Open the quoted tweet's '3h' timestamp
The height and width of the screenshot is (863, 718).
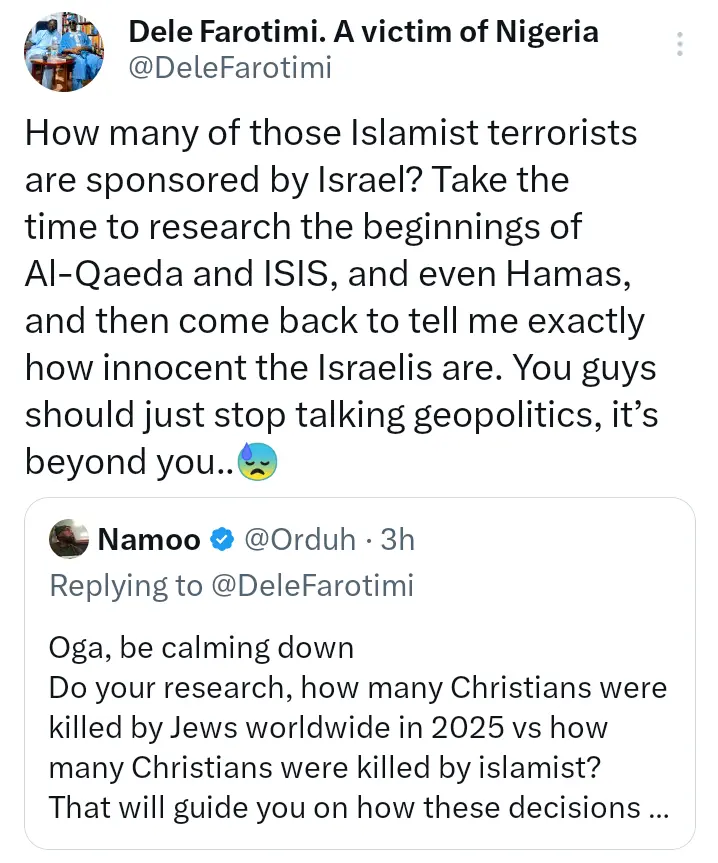click(x=398, y=541)
